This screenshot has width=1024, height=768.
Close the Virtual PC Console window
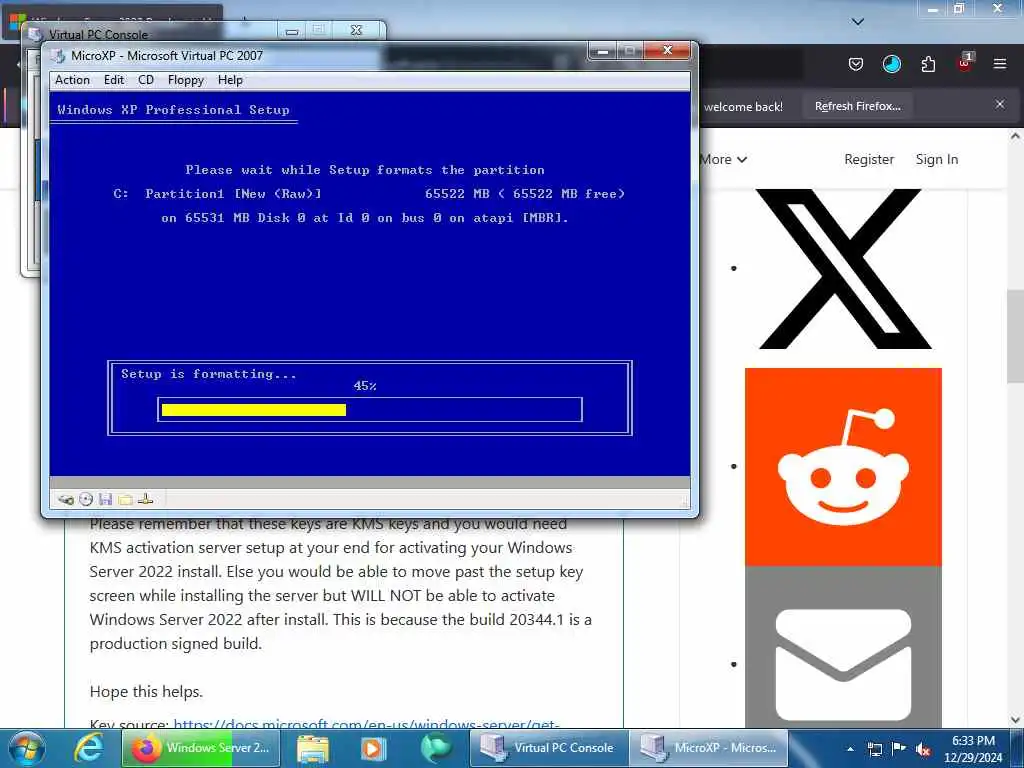click(357, 30)
